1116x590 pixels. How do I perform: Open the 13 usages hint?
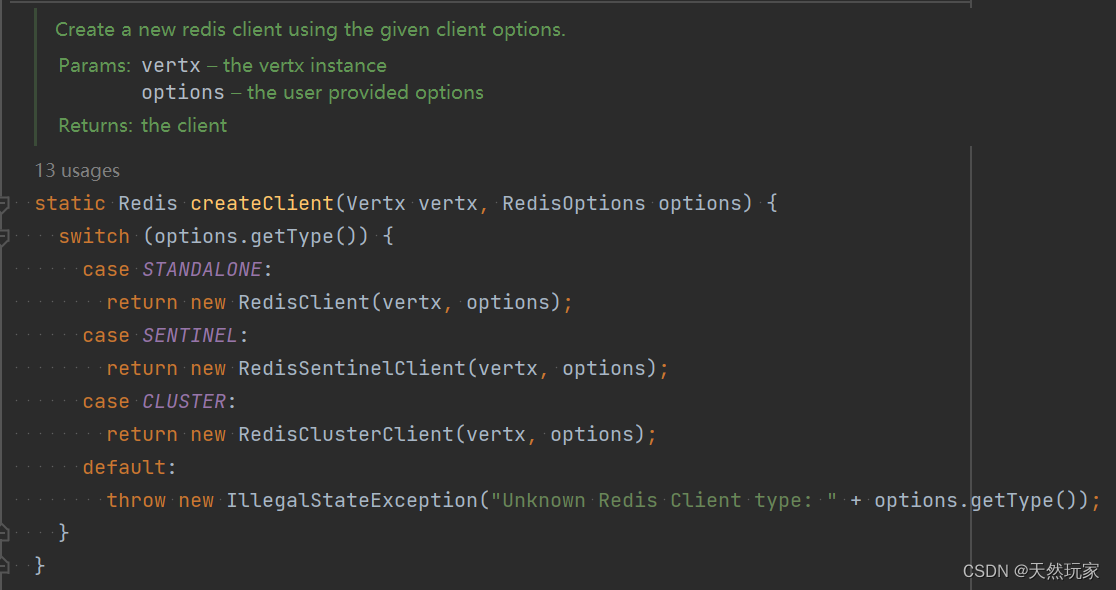tap(77, 170)
